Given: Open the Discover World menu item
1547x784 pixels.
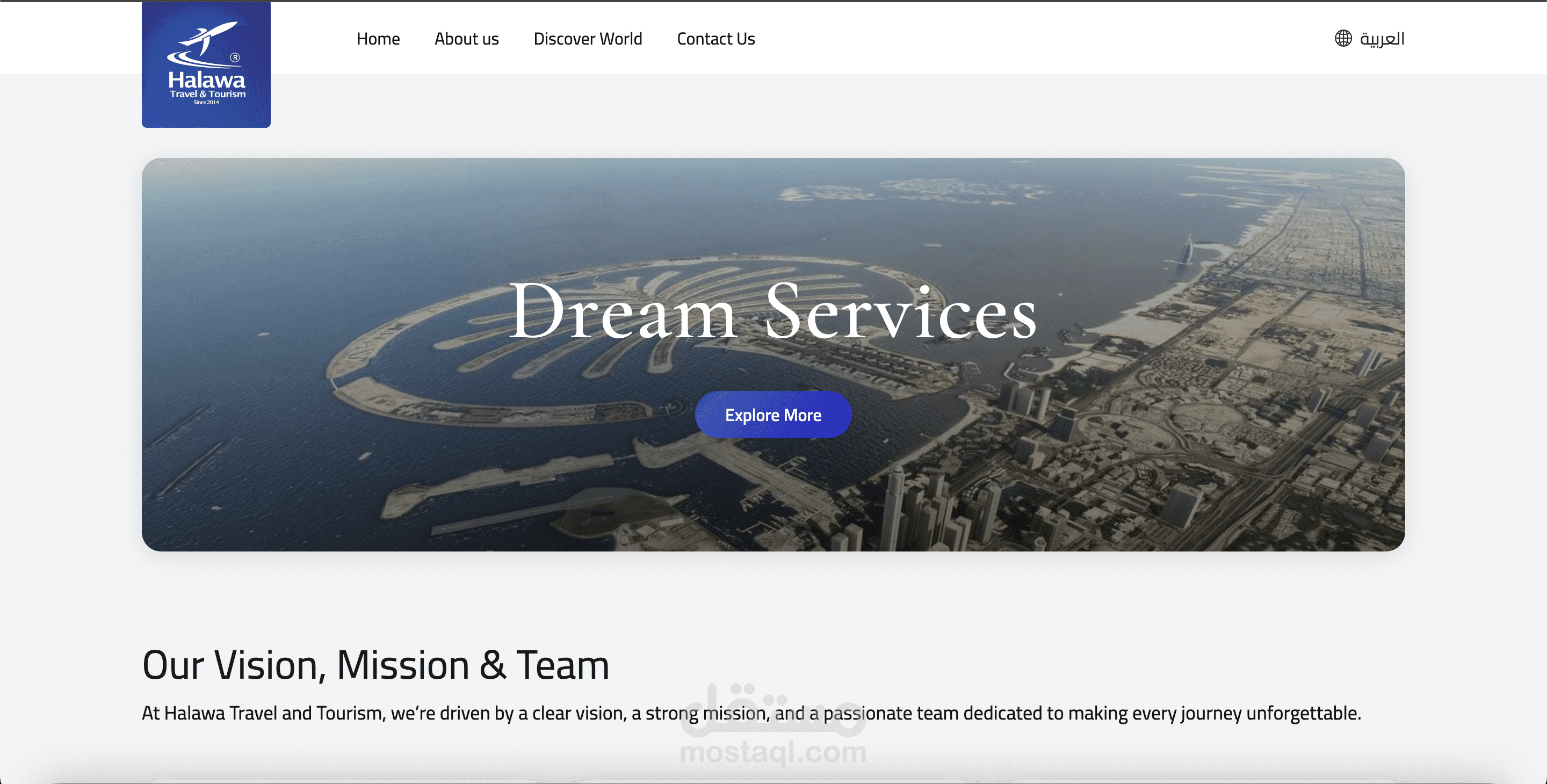Looking at the screenshot, I should 587,39.
